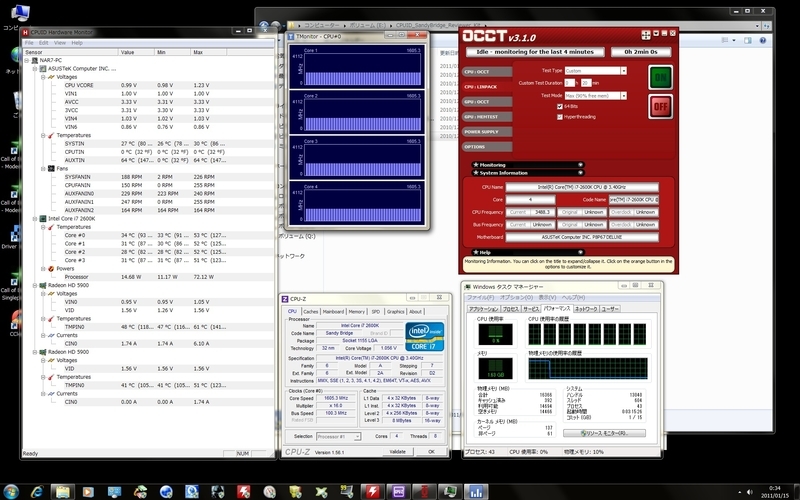Click the OCCT title bar down-arrow icon
The width and height of the screenshot is (800, 500).
(x=656, y=33)
